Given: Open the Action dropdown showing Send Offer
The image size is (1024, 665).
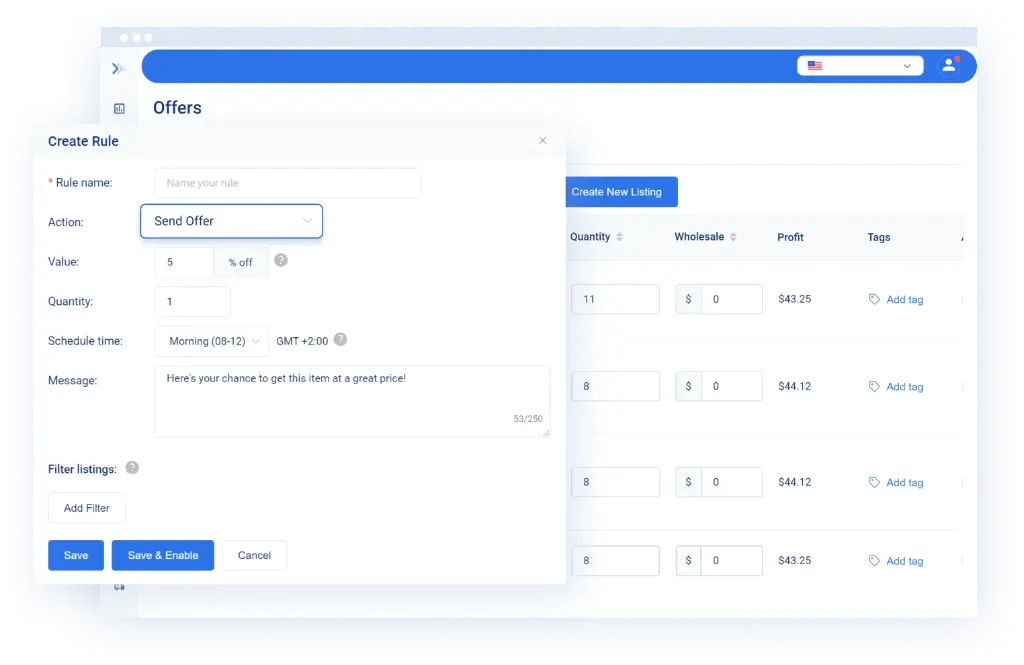Looking at the screenshot, I should pyautogui.click(x=231, y=221).
